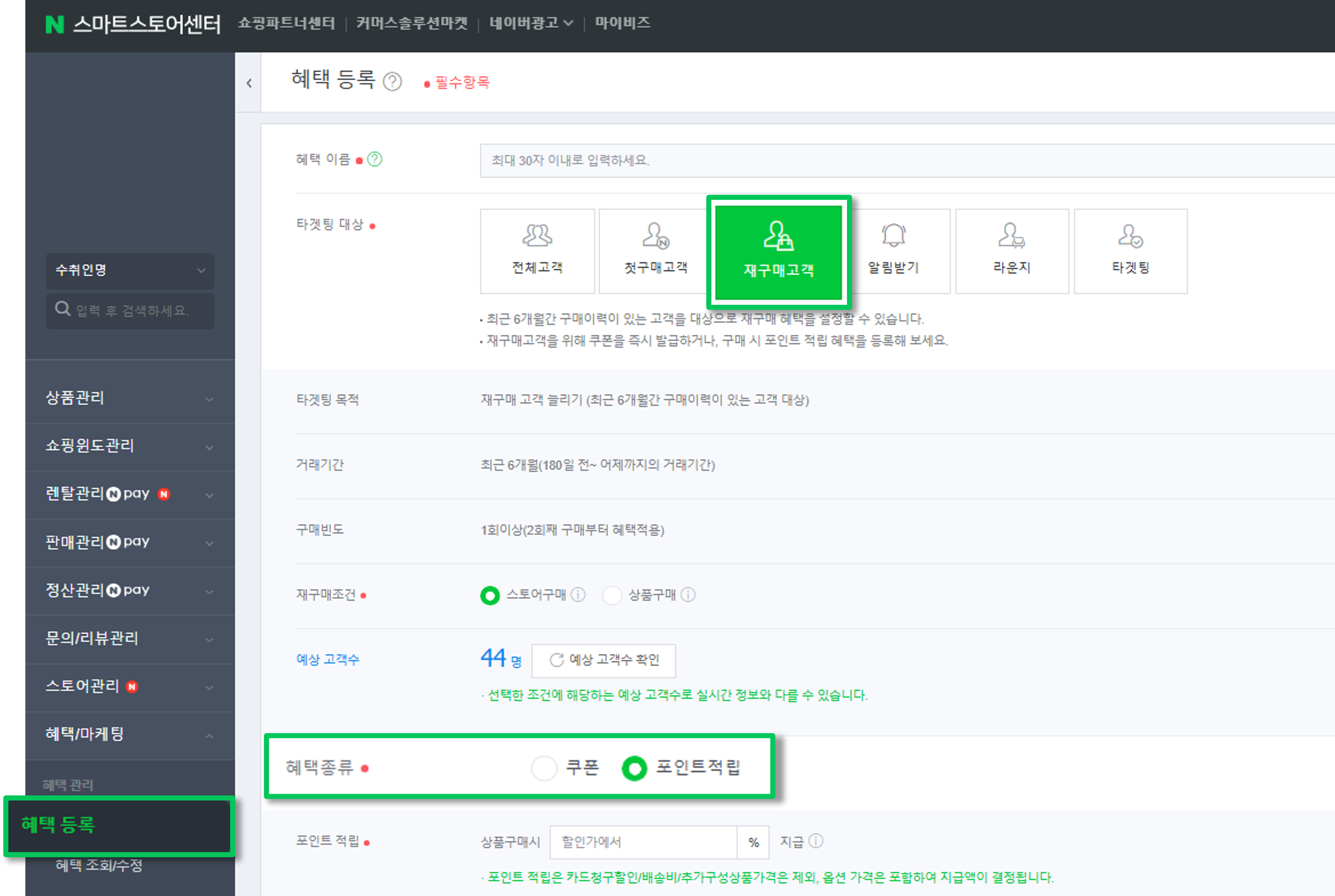Click info icon next to 스토어구매

[x=578, y=595]
